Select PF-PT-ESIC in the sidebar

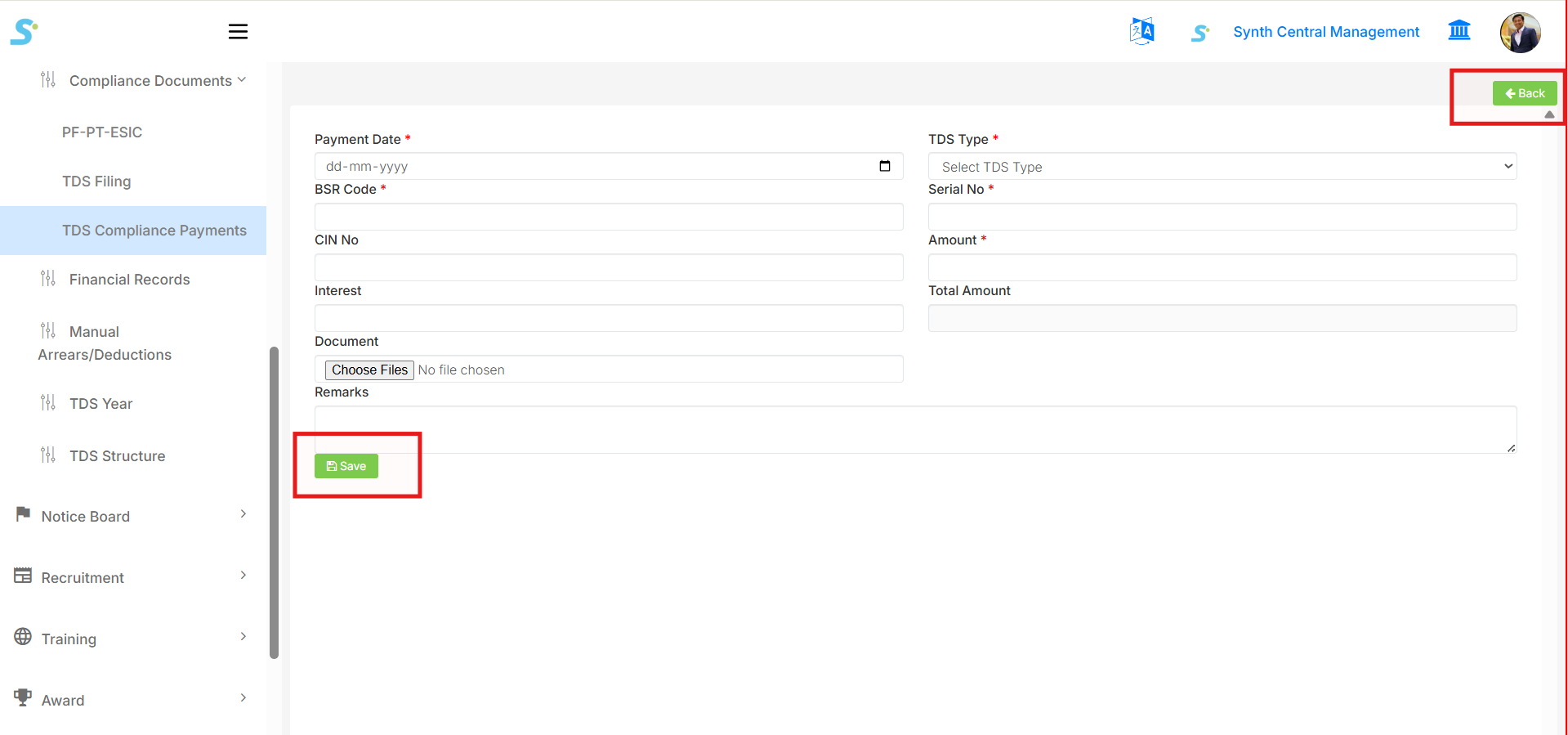[102, 132]
